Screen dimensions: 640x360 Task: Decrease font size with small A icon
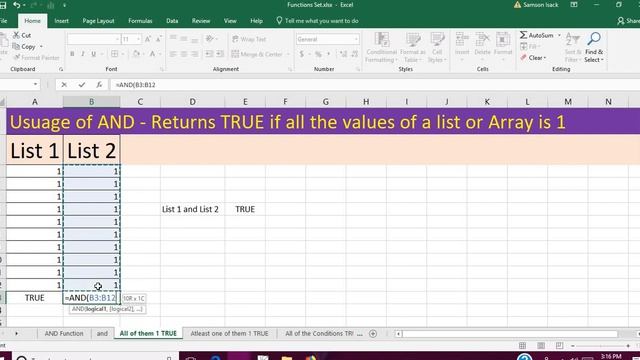159,39
